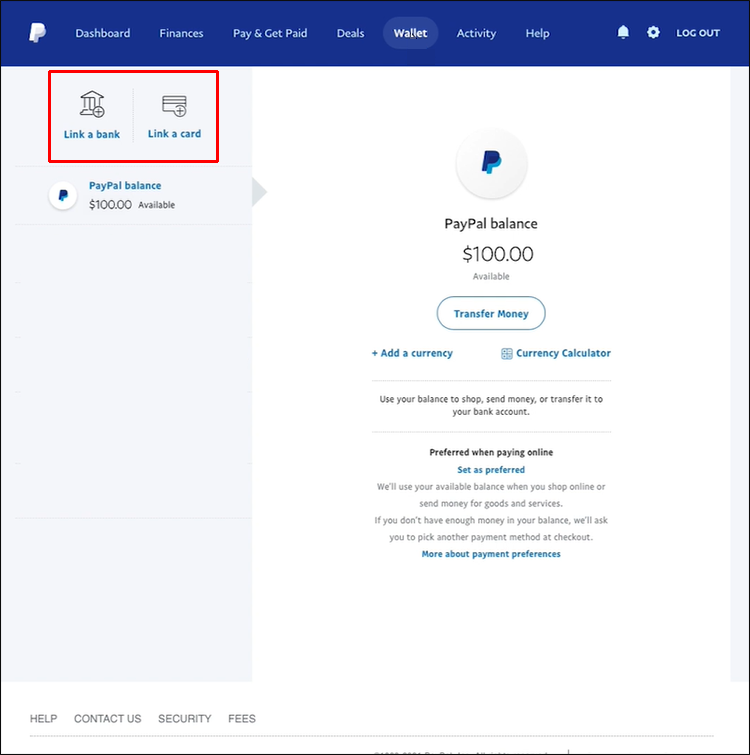The image size is (750, 755).
Task: Open the Dashboard menu
Action: 103,33
